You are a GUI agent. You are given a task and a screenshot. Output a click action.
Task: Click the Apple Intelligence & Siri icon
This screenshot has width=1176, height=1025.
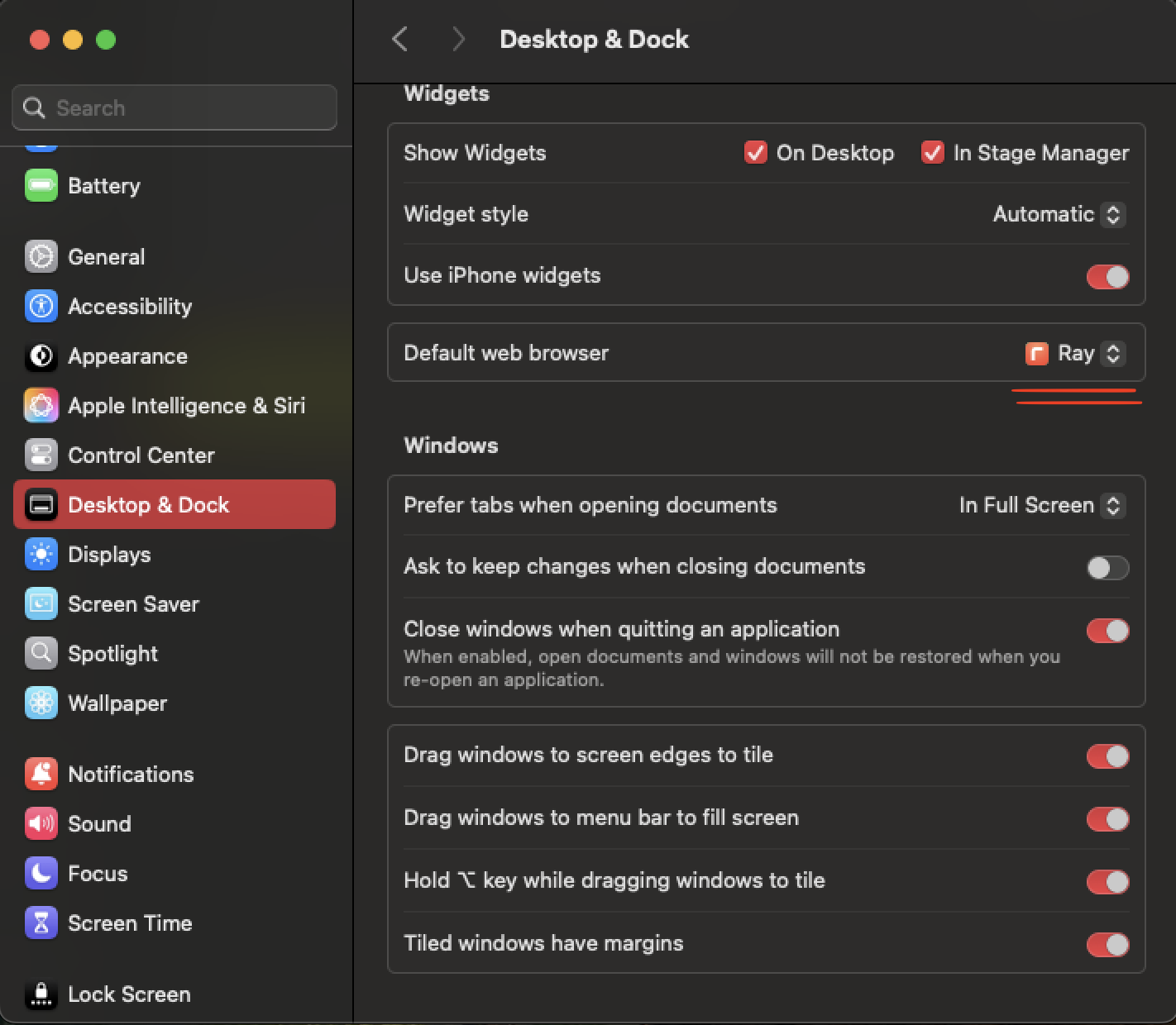point(41,406)
